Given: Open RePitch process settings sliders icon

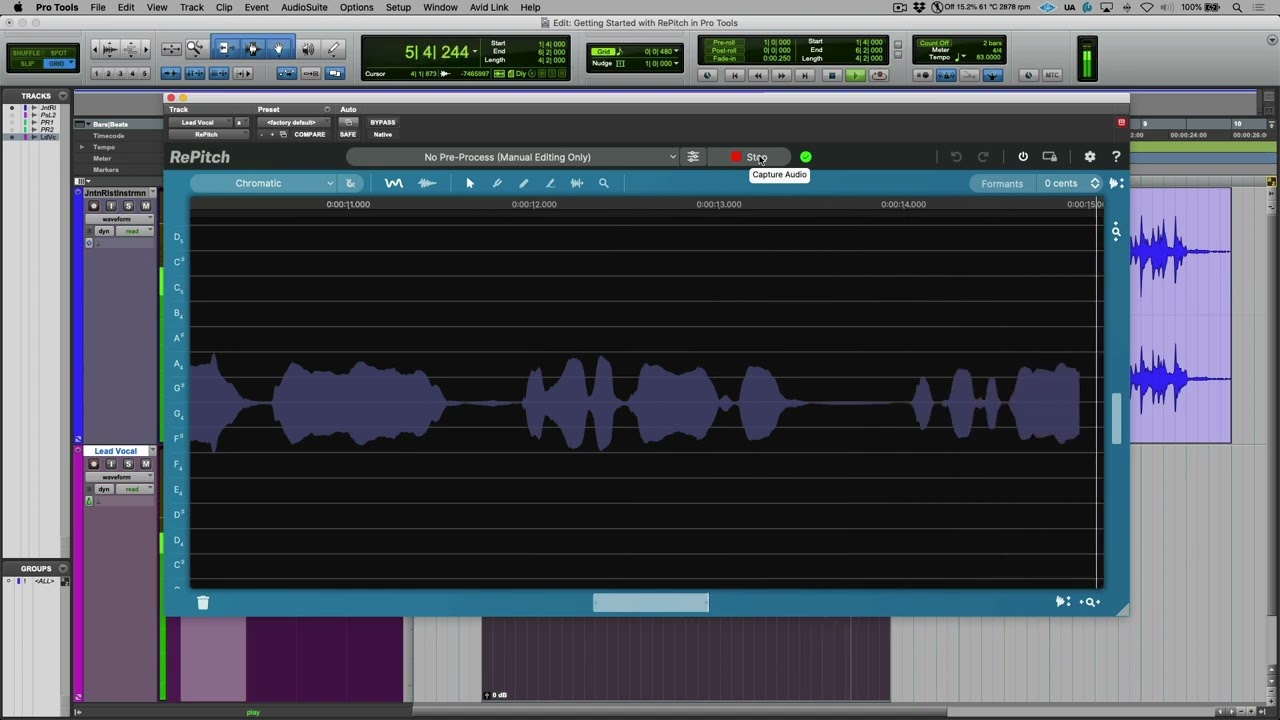Looking at the screenshot, I should (x=693, y=157).
